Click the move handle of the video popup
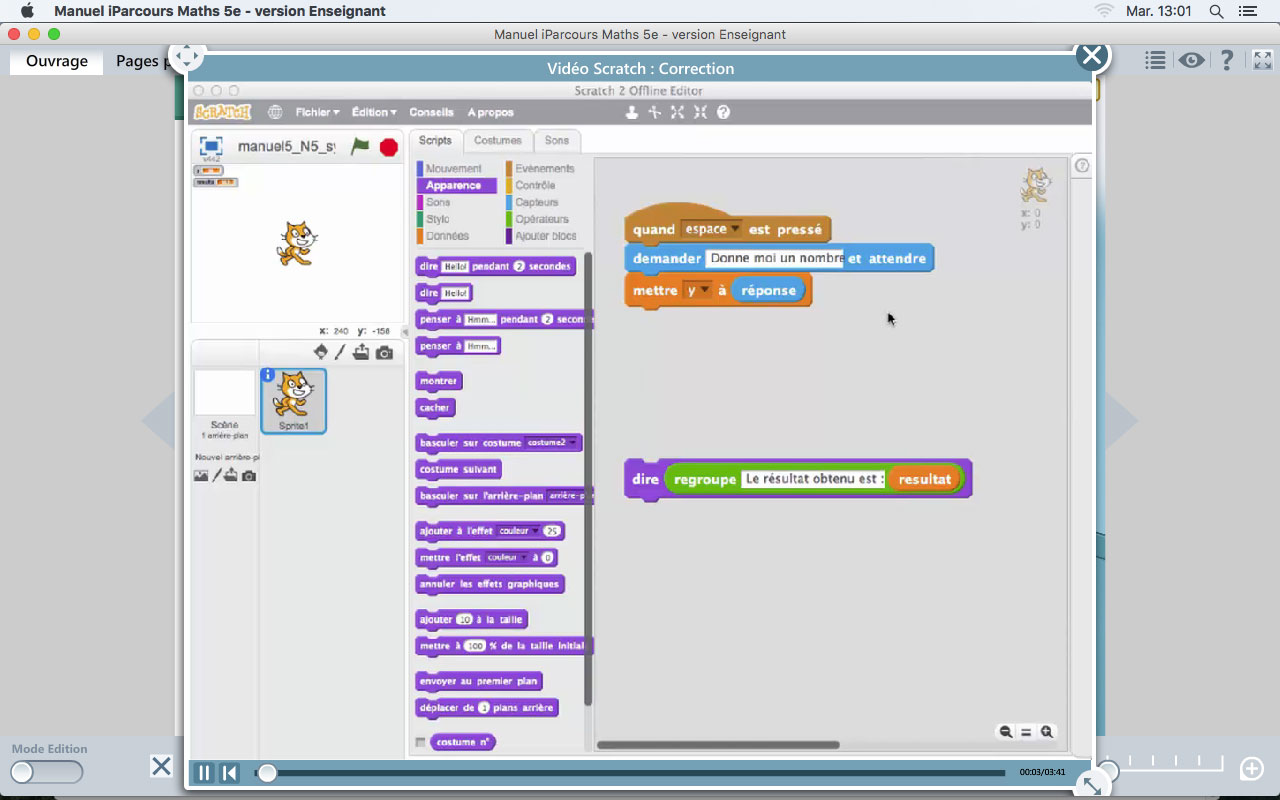1280x800 pixels. 187,56
